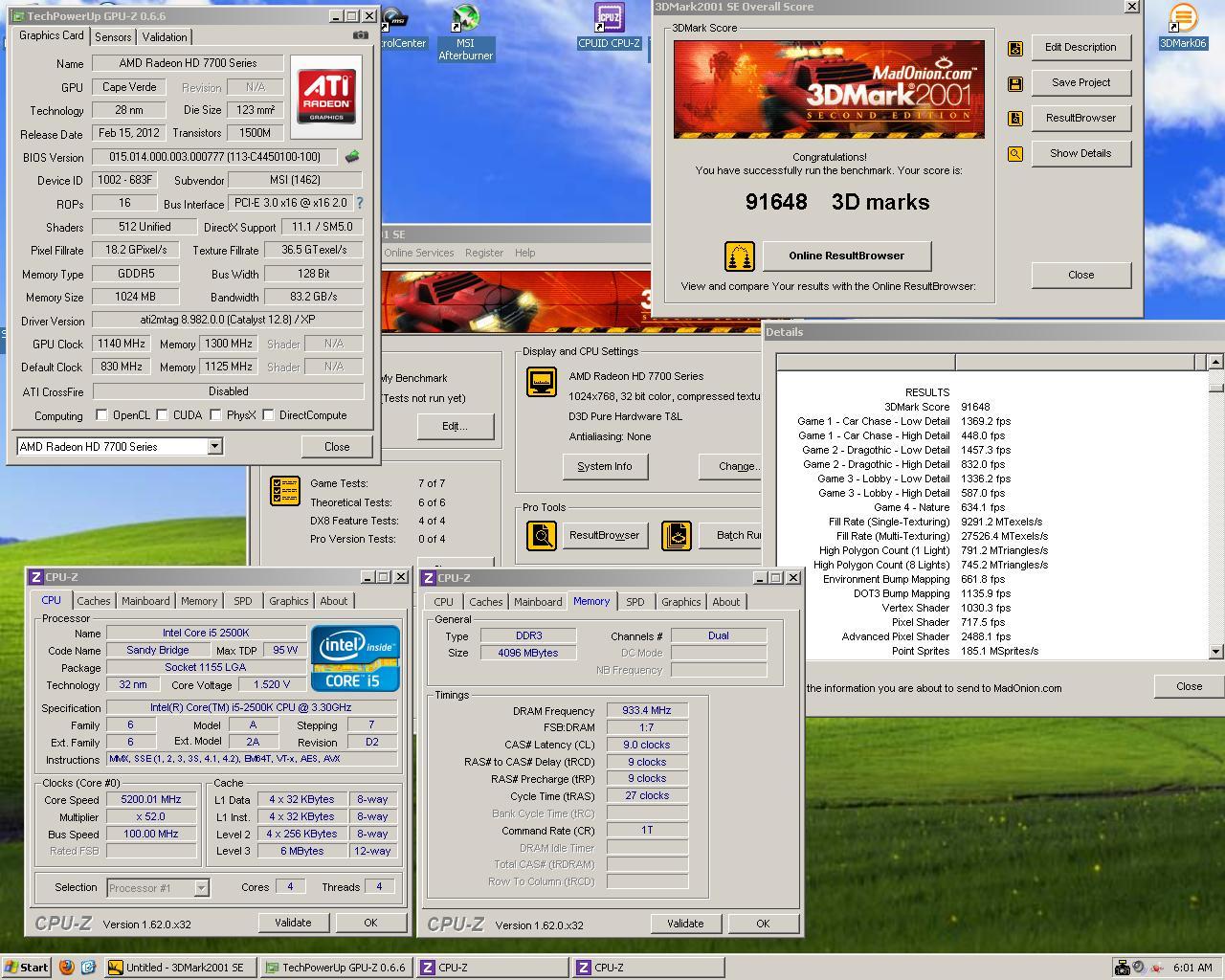1225x980 pixels.
Task: Click the Close button in the Details window
Action: pyautogui.click(x=1190, y=686)
